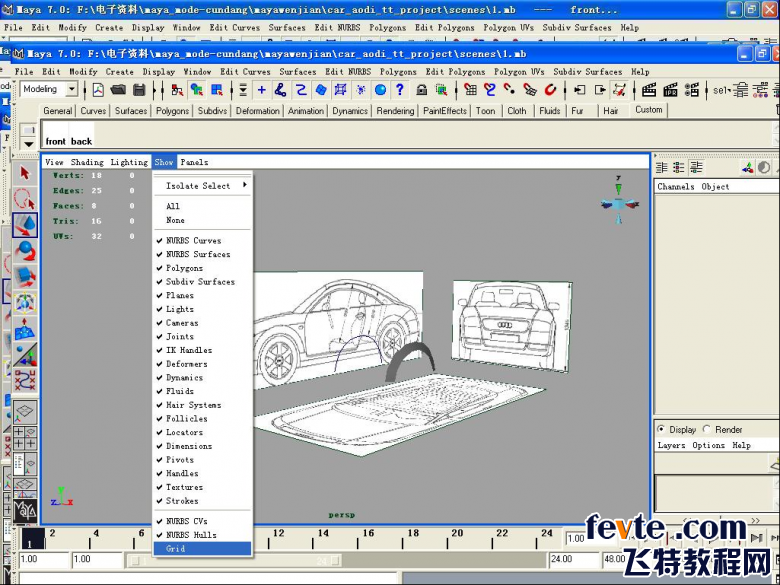The image size is (780, 585).
Task: Activate the Move tool with cone icon
Action: pyautogui.click(x=25, y=225)
